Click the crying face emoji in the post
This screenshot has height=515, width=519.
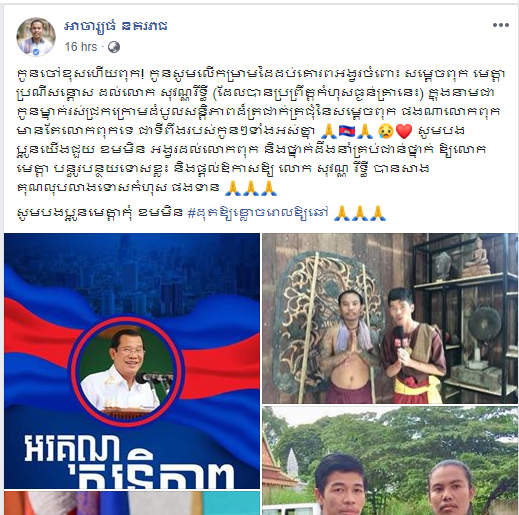386,131
